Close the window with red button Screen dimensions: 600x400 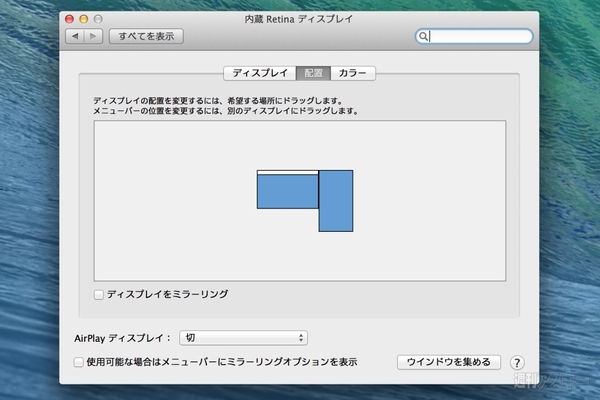[69, 19]
